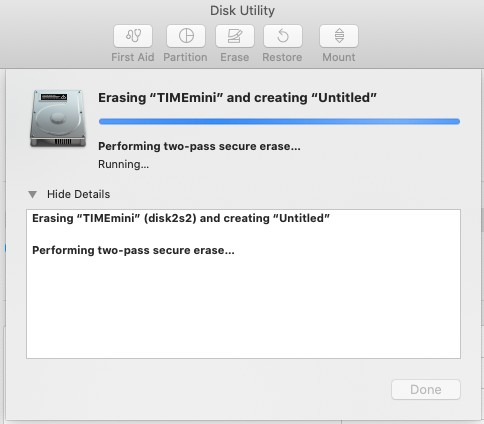The image size is (484, 424).
Task: Click the Erase toolbar icon
Action: tap(235, 36)
